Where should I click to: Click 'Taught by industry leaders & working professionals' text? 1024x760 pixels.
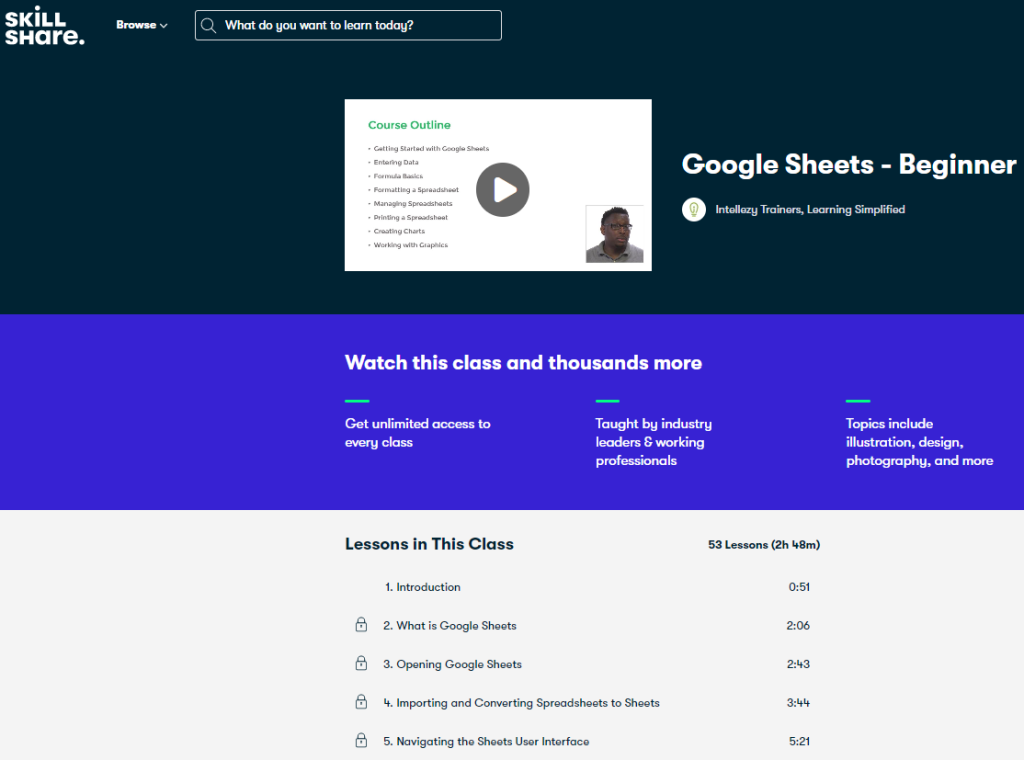(x=653, y=442)
